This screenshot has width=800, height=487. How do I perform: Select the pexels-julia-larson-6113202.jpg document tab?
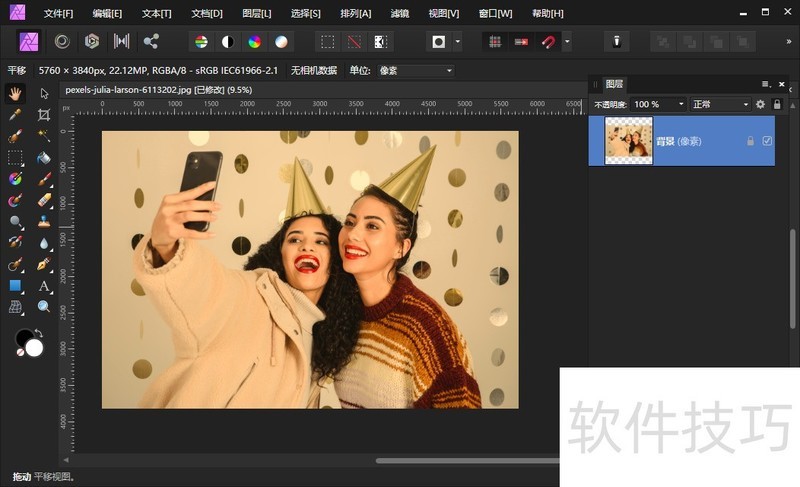159,90
